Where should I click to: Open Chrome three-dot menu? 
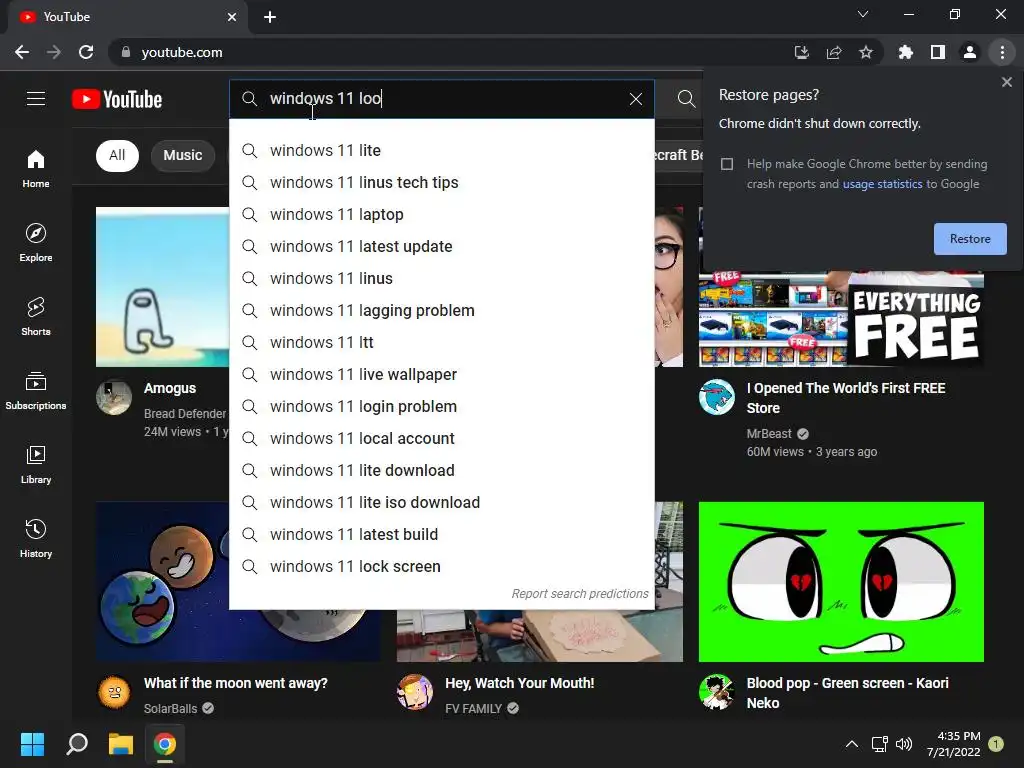tap(1002, 52)
